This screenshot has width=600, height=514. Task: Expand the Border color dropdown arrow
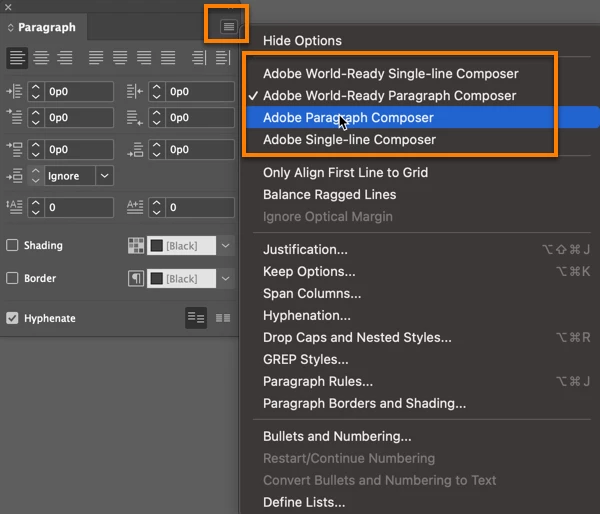coord(225,278)
